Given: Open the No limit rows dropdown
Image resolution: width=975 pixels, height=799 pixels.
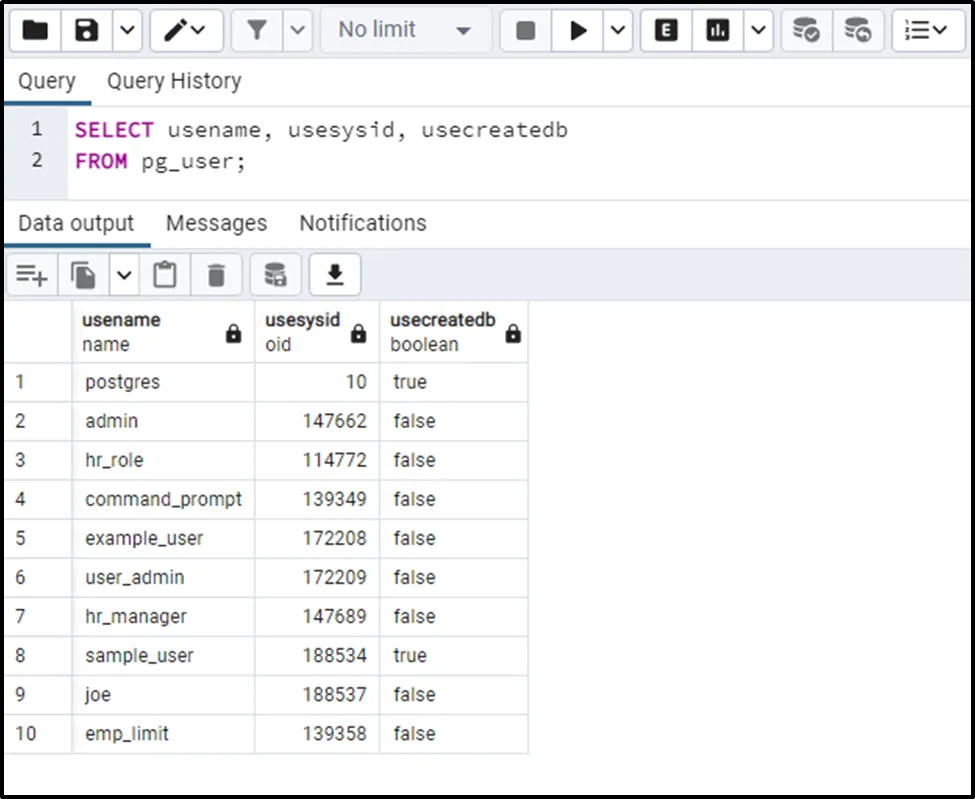Looking at the screenshot, I should pos(405,31).
